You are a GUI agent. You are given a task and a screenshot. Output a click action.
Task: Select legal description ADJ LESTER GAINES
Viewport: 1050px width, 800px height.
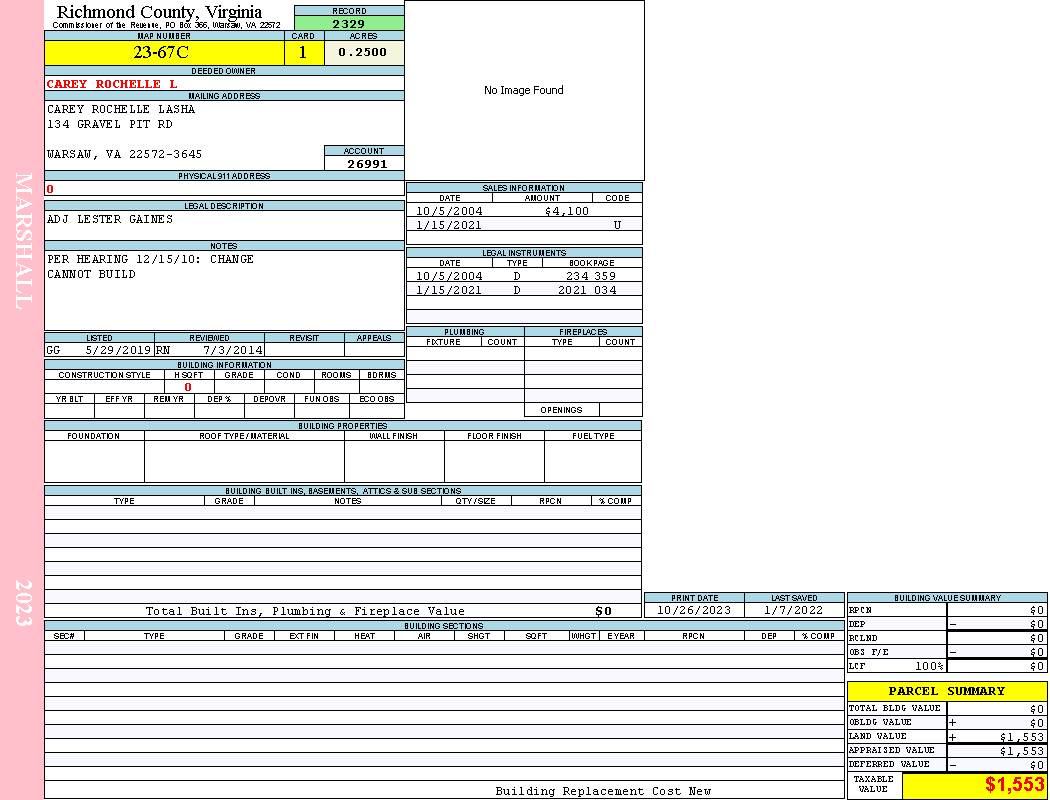pos(110,220)
